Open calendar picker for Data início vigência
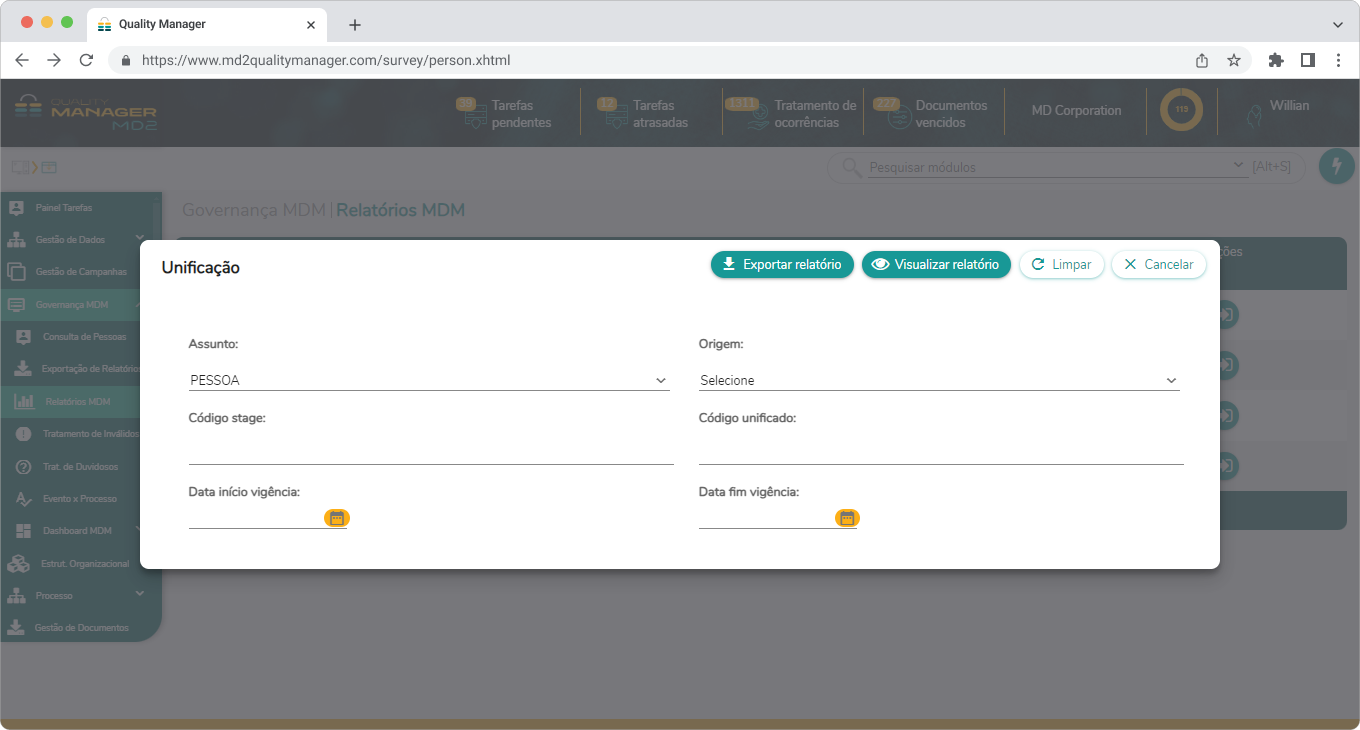 tap(337, 518)
